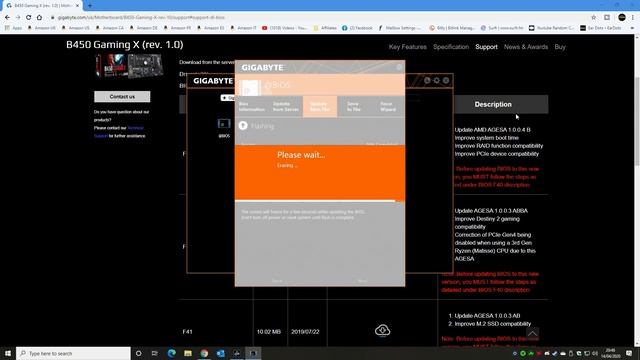Launch Microsoft Edge from the taskbar
Viewport: 640px width, 360px height.
pos(171,353)
